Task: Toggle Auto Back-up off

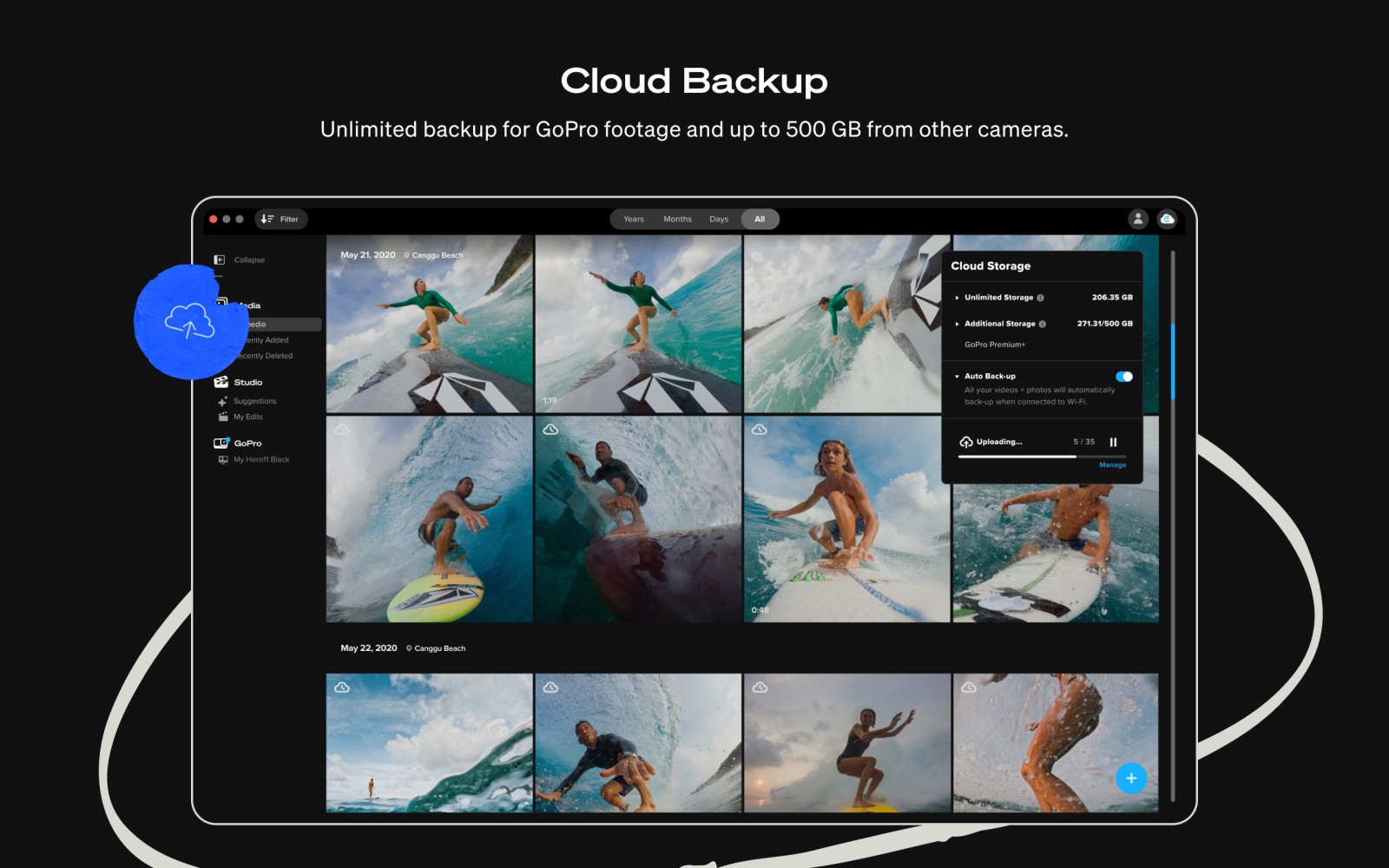Action: tap(1125, 377)
